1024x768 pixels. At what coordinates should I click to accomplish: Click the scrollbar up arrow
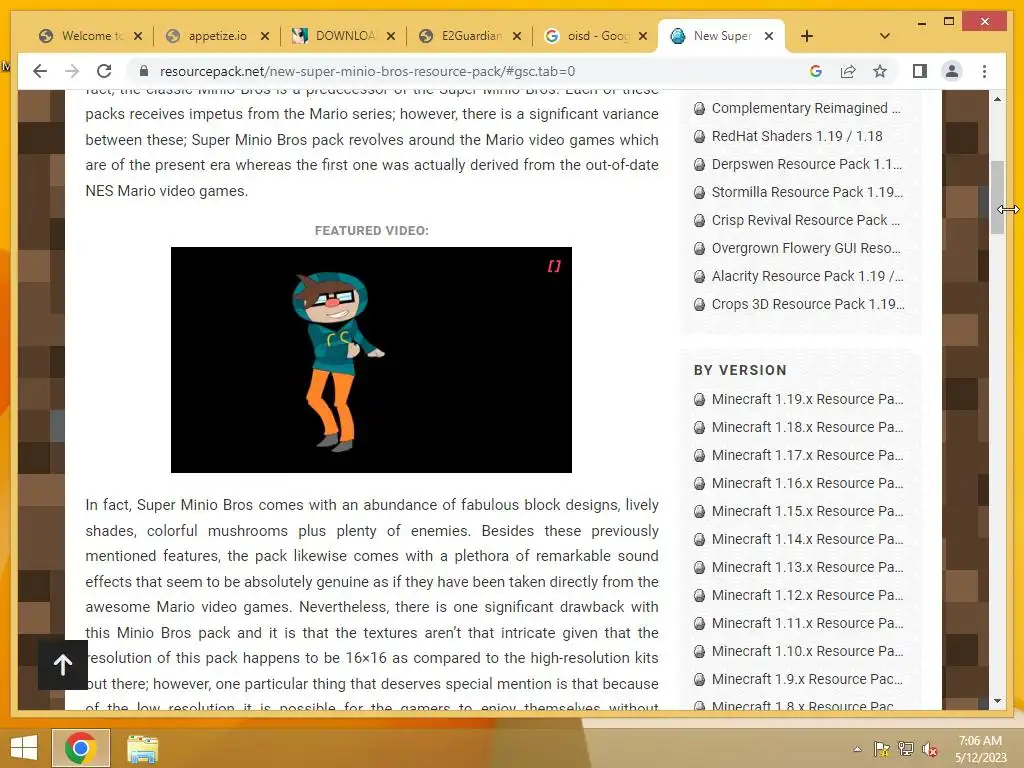[x=997, y=99]
